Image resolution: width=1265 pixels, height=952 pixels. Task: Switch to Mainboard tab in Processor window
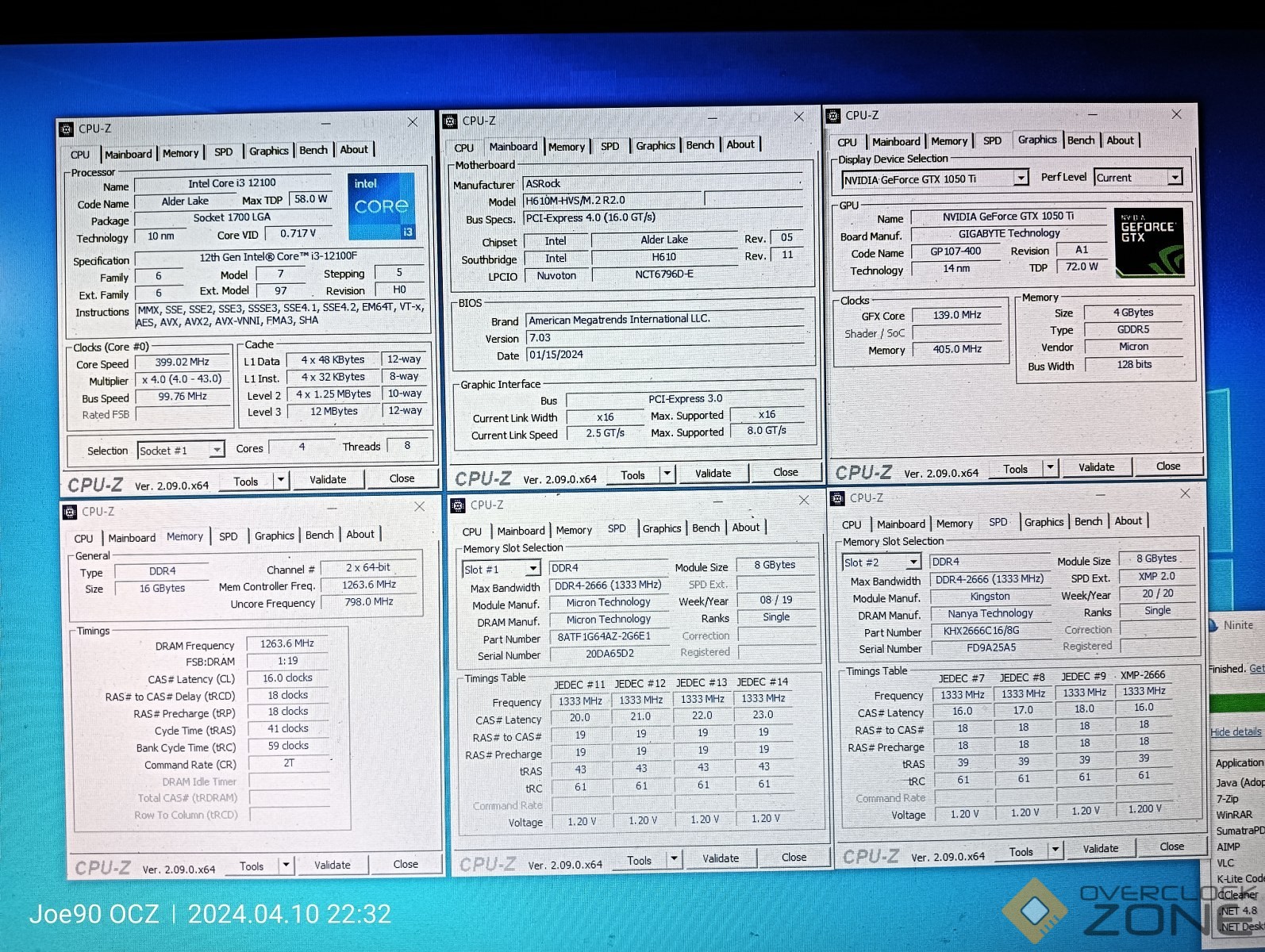tap(128, 154)
